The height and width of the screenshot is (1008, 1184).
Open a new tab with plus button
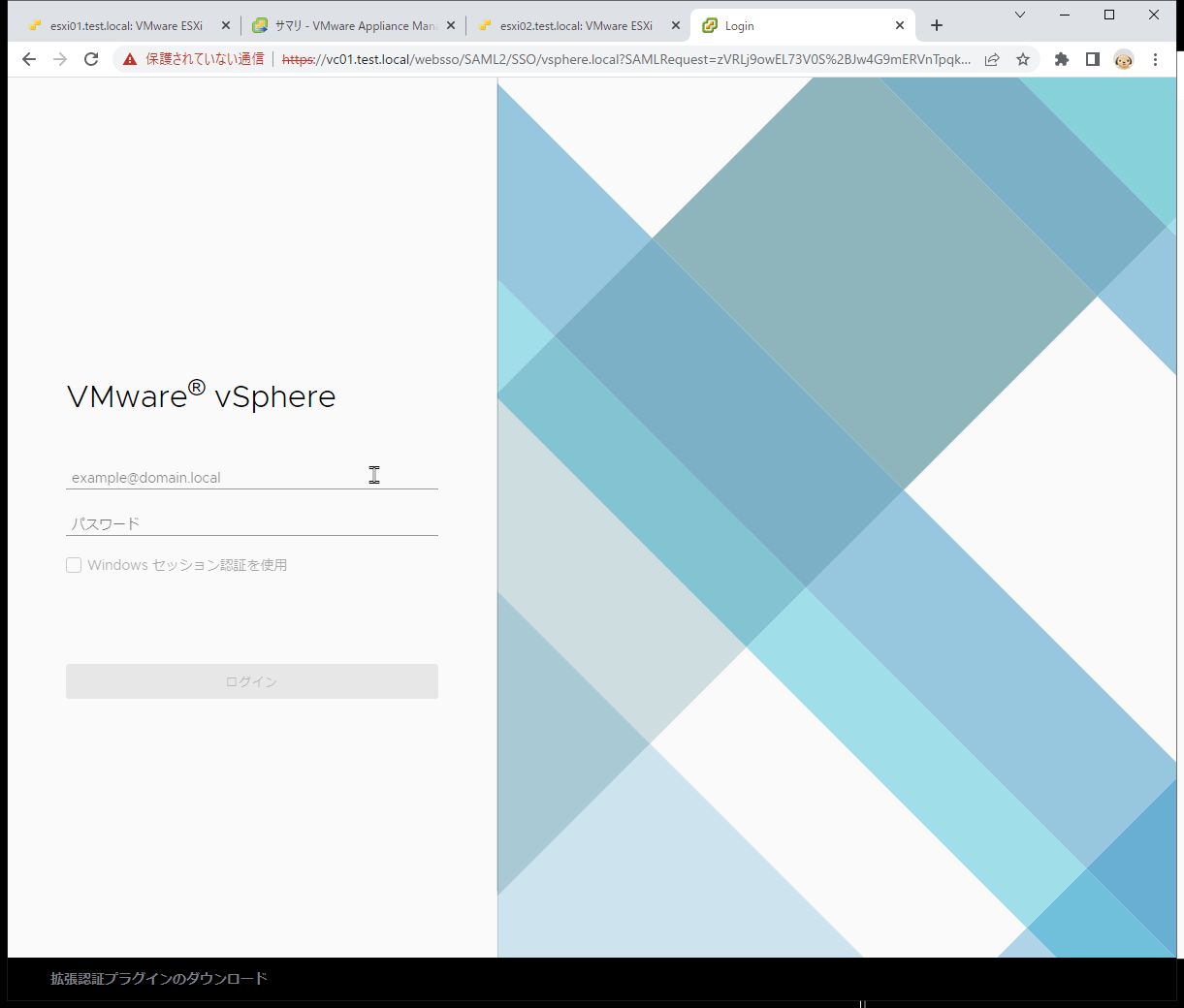click(937, 25)
